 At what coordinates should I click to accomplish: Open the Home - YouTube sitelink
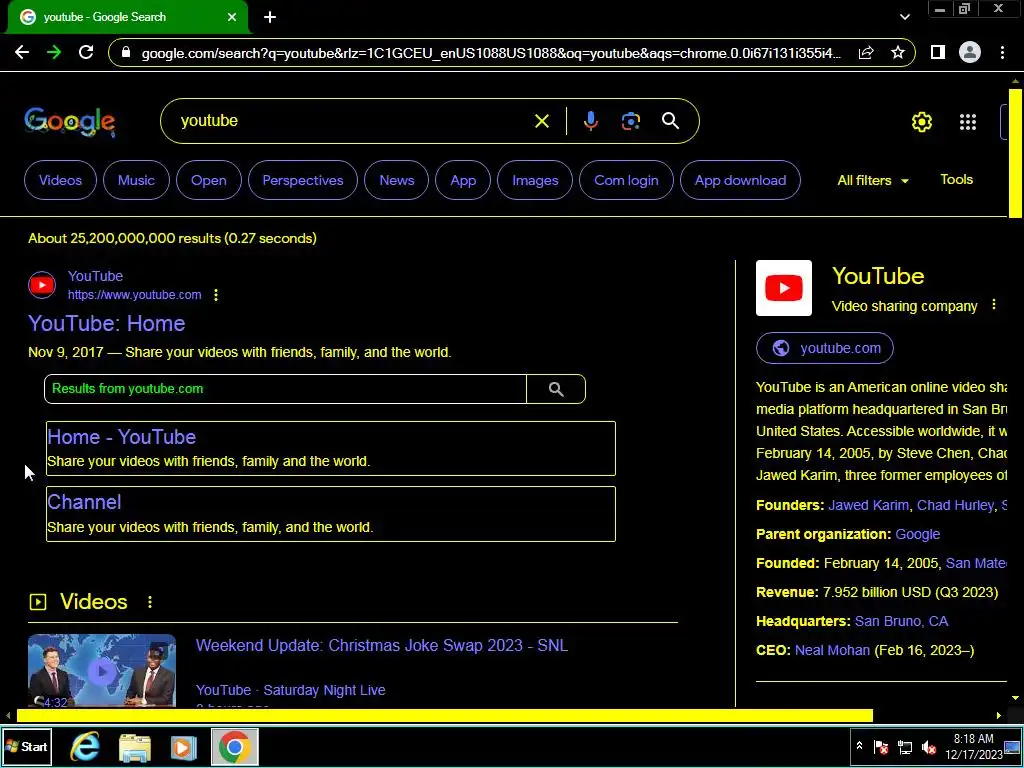click(x=121, y=437)
